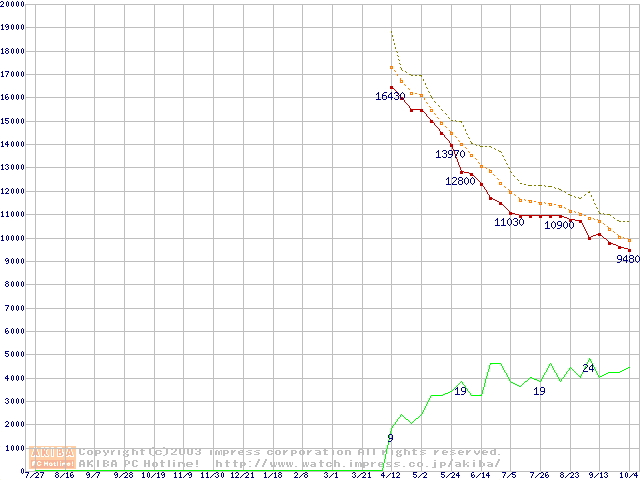Click the 16430 data label
Image resolution: width=640 pixels, height=480 pixels.
click(390, 96)
